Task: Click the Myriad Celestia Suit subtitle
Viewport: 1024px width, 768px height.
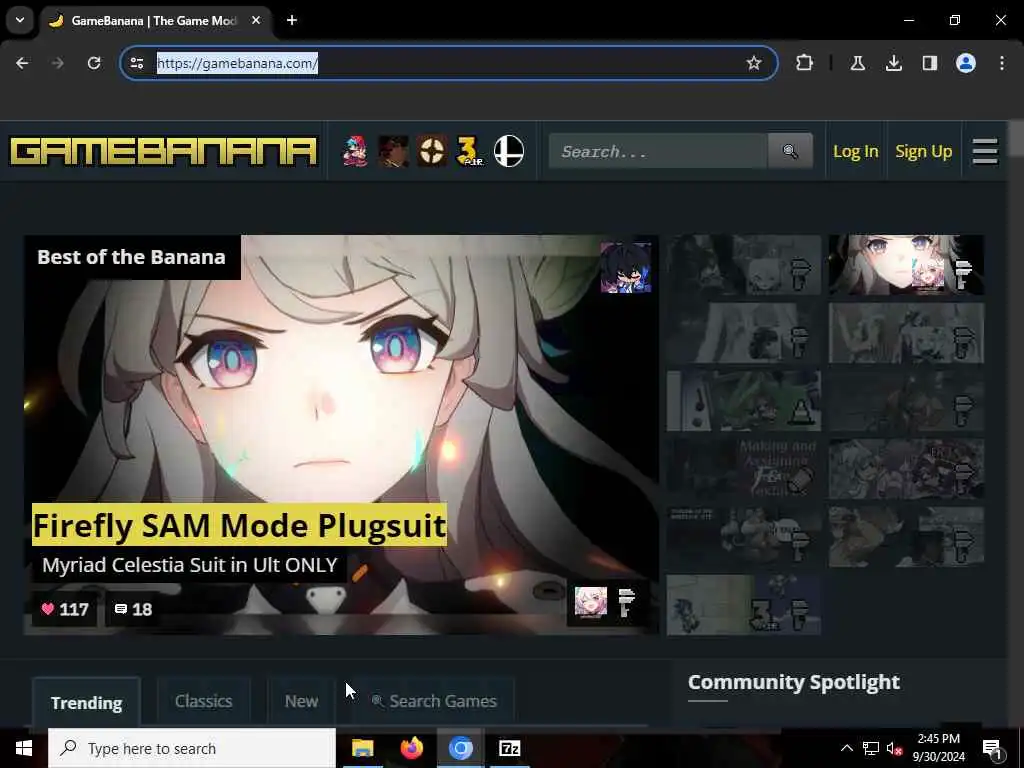Action: (190, 565)
